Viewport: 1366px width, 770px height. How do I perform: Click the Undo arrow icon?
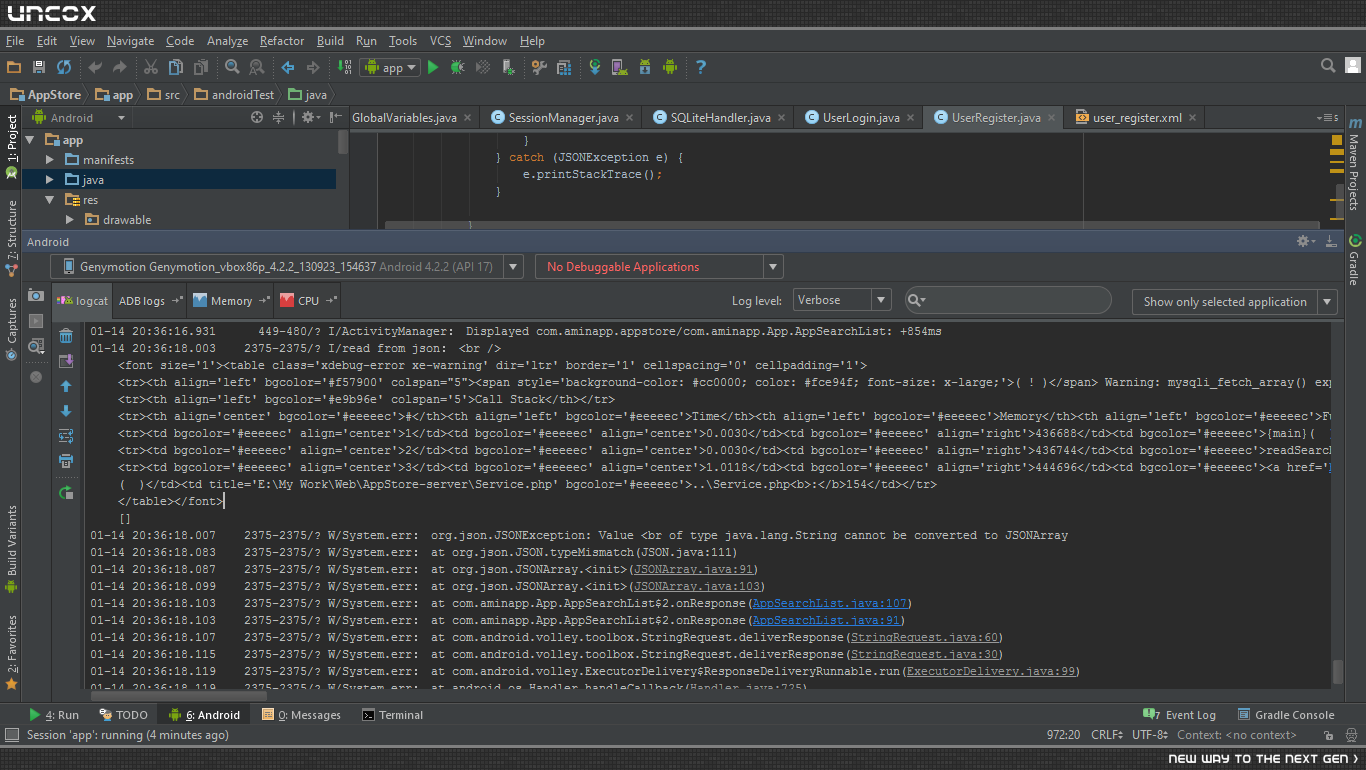click(x=95, y=67)
